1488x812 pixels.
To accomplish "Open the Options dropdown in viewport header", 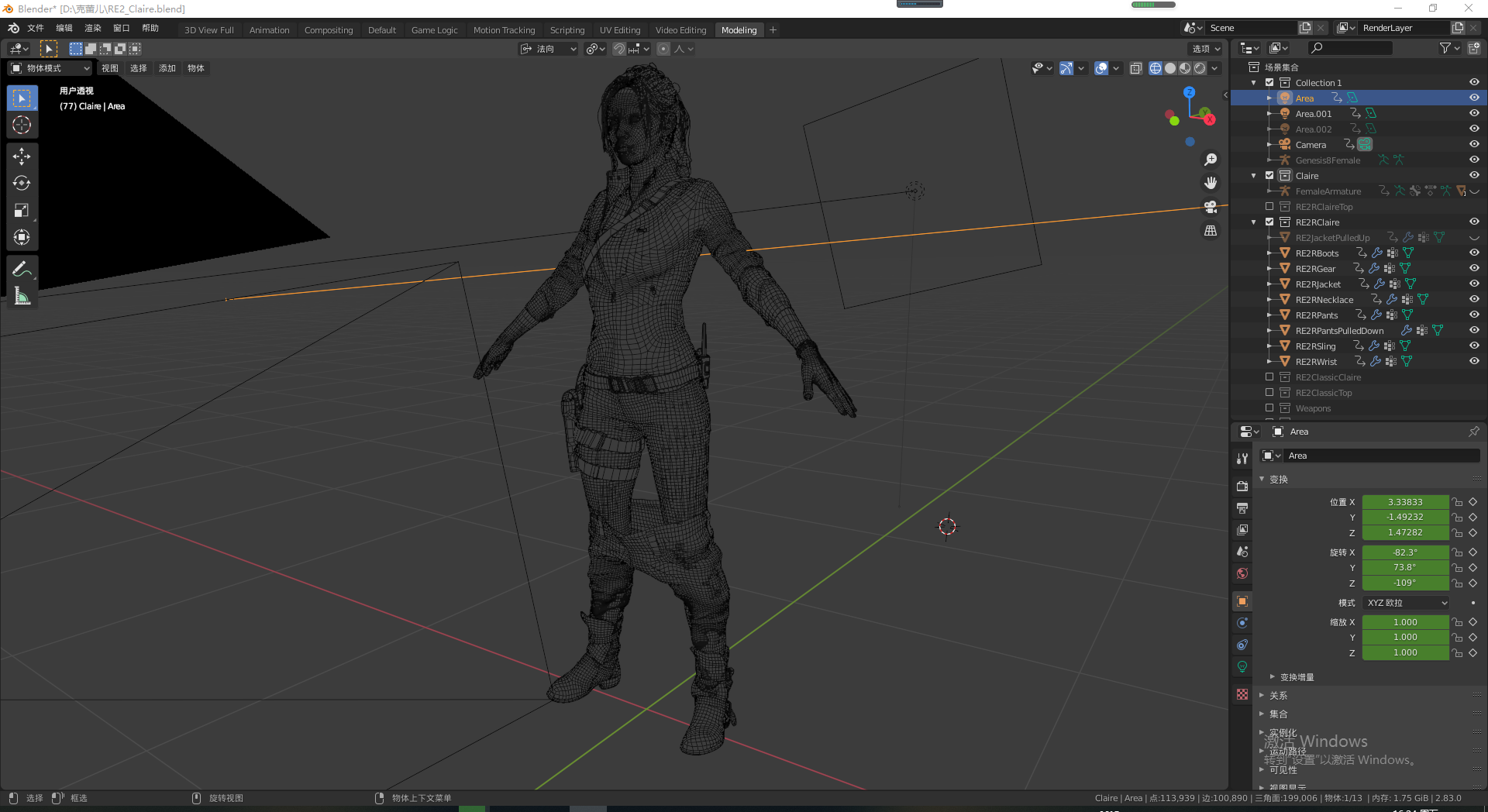I will (x=1206, y=49).
